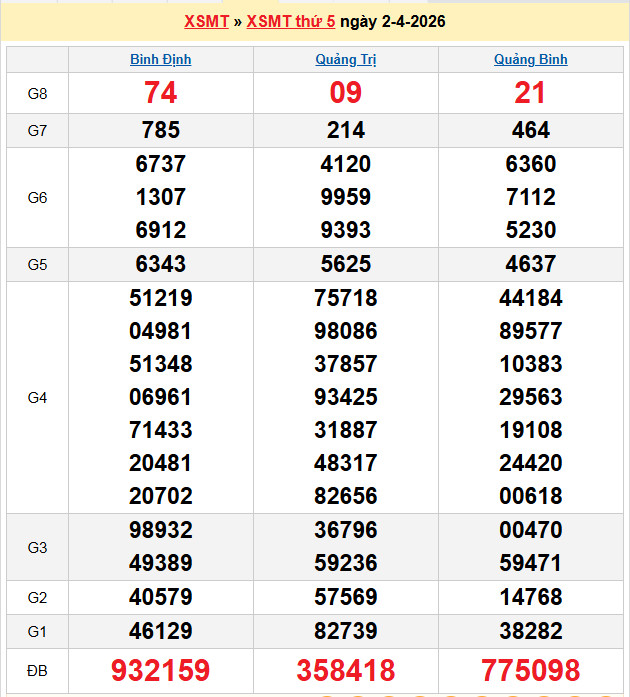Open the Quảng Trị province link

[345, 59]
